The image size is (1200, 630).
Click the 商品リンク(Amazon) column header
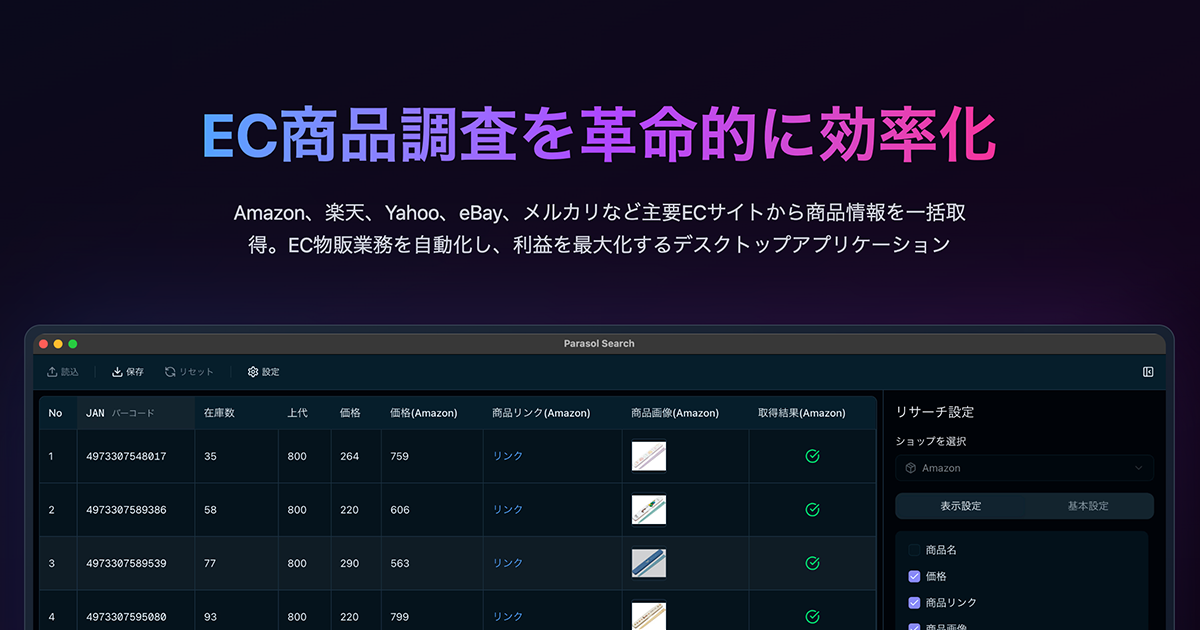click(552, 413)
